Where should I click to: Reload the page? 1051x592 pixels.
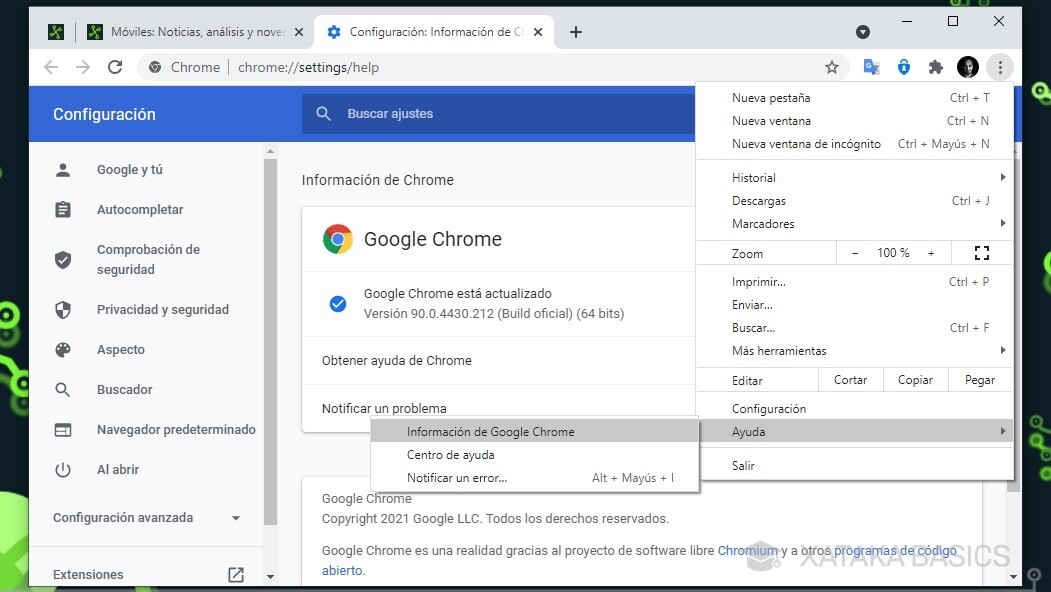pyautogui.click(x=114, y=66)
